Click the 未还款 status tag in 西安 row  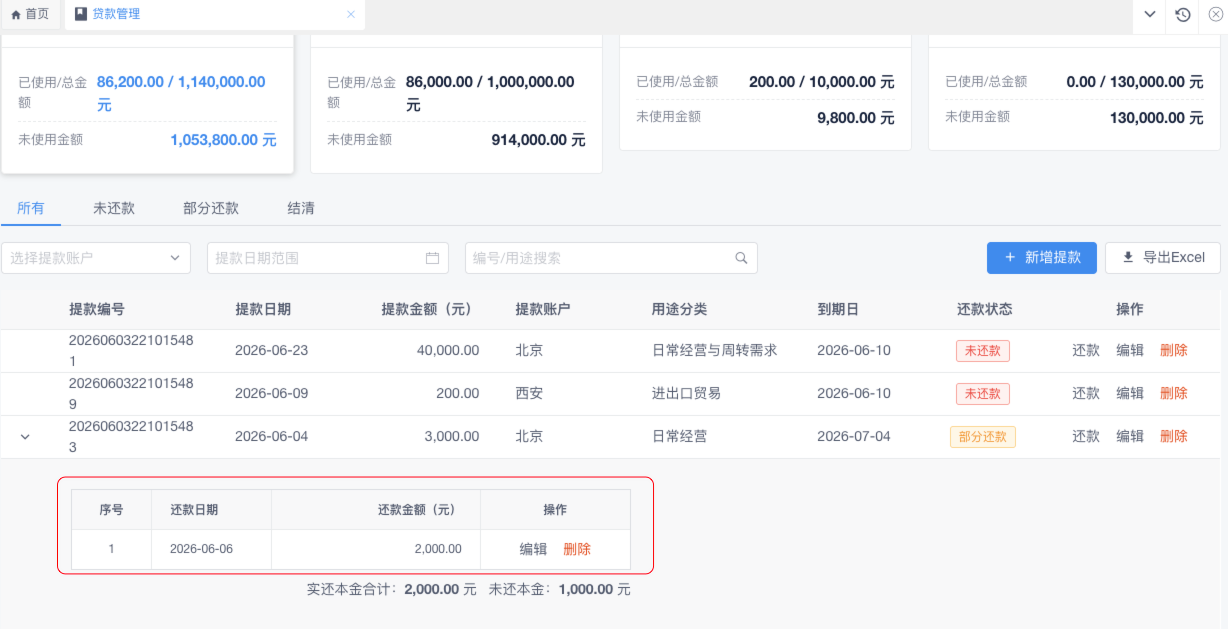(x=983, y=394)
